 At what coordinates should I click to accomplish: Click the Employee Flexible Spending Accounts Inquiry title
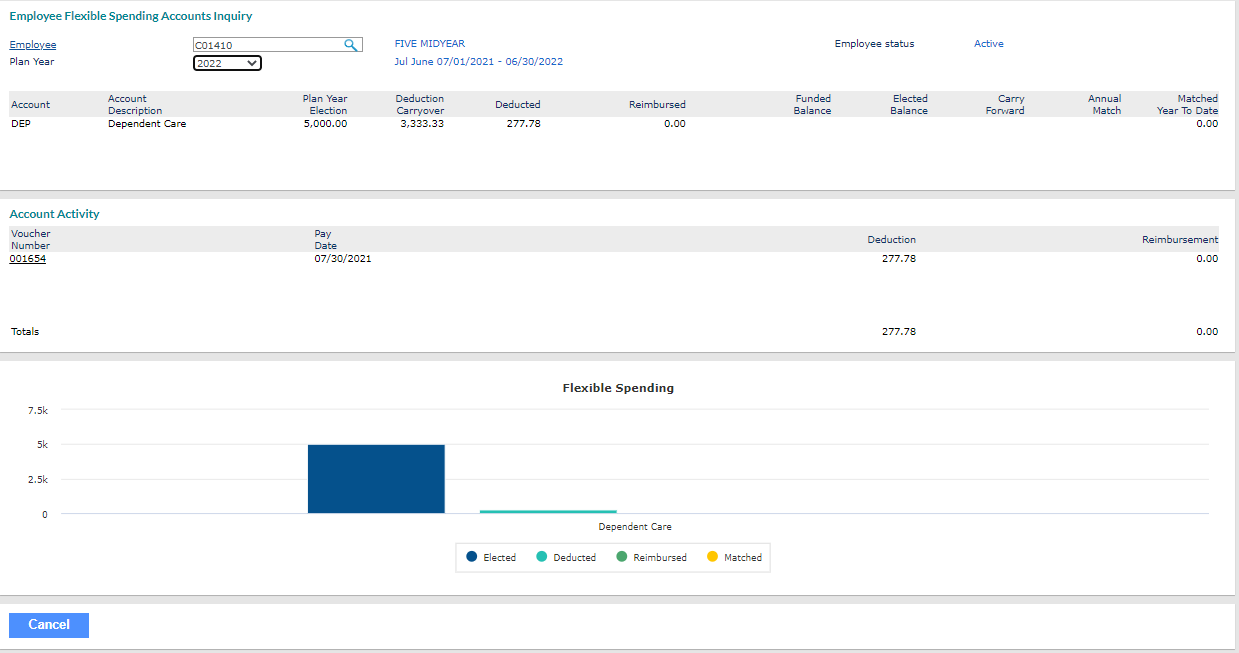(130, 16)
